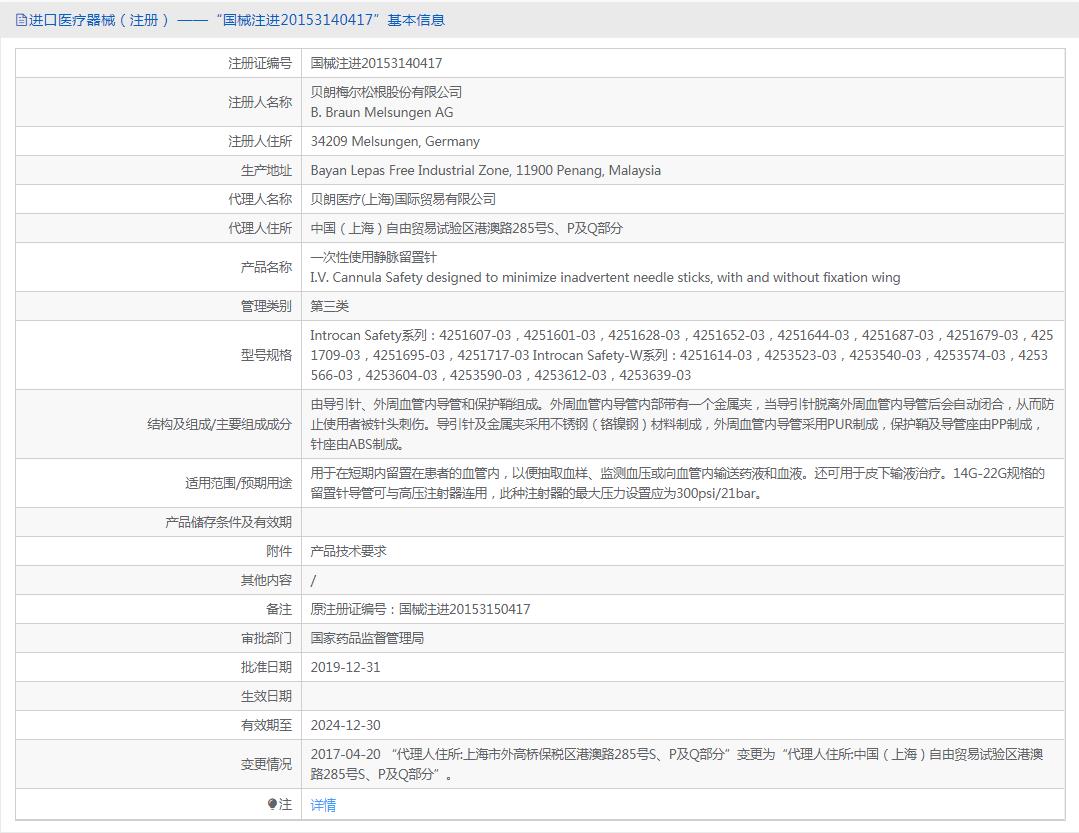1079x833 pixels.
Task: Click the 有效期至 label
Action: click(x=266, y=725)
